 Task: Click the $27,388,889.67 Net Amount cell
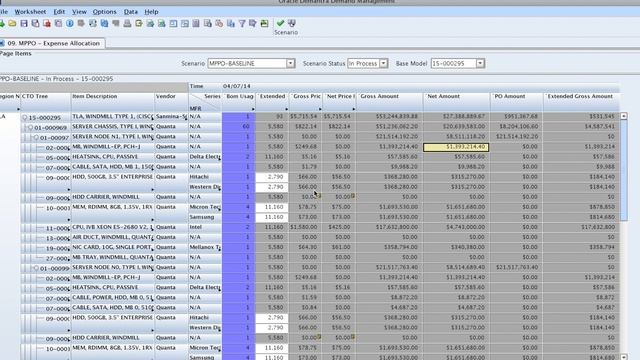click(457, 116)
